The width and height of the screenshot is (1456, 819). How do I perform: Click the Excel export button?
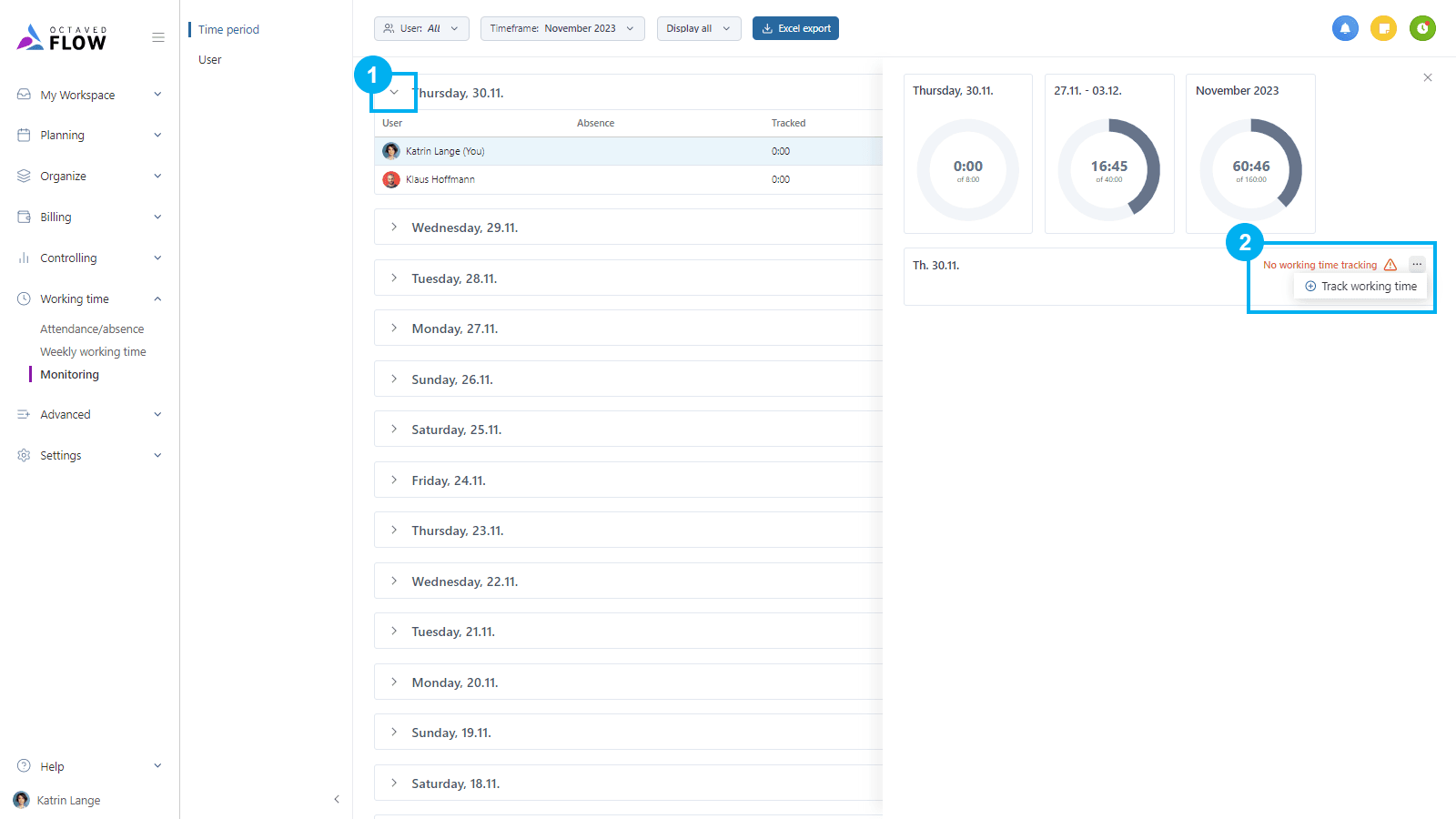tap(795, 28)
